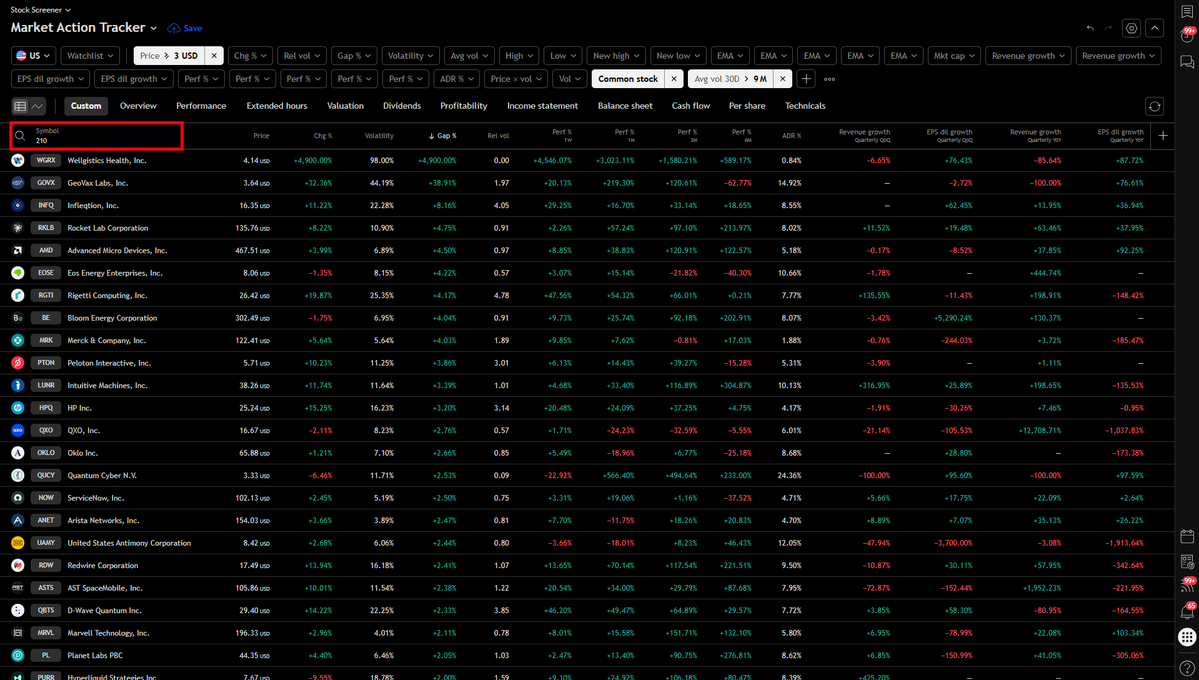The width and height of the screenshot is (1199, 680).
Task: Click the 467.51 USD price cell
Action: tap(252, 251)
